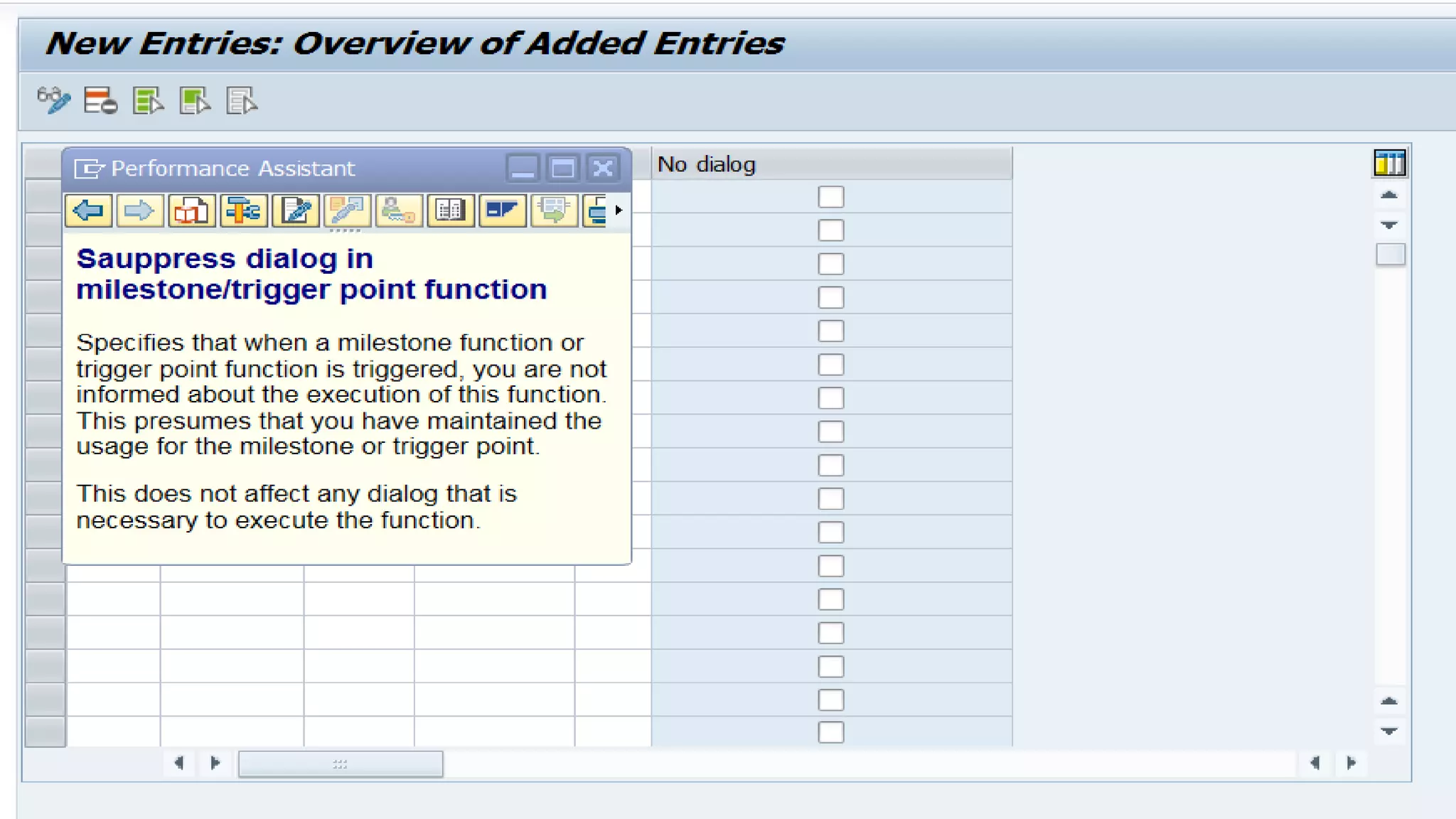Click the Display/Change glasses-pencil icon
Viewport: 1456px width, 819px height.
(54, 100)
